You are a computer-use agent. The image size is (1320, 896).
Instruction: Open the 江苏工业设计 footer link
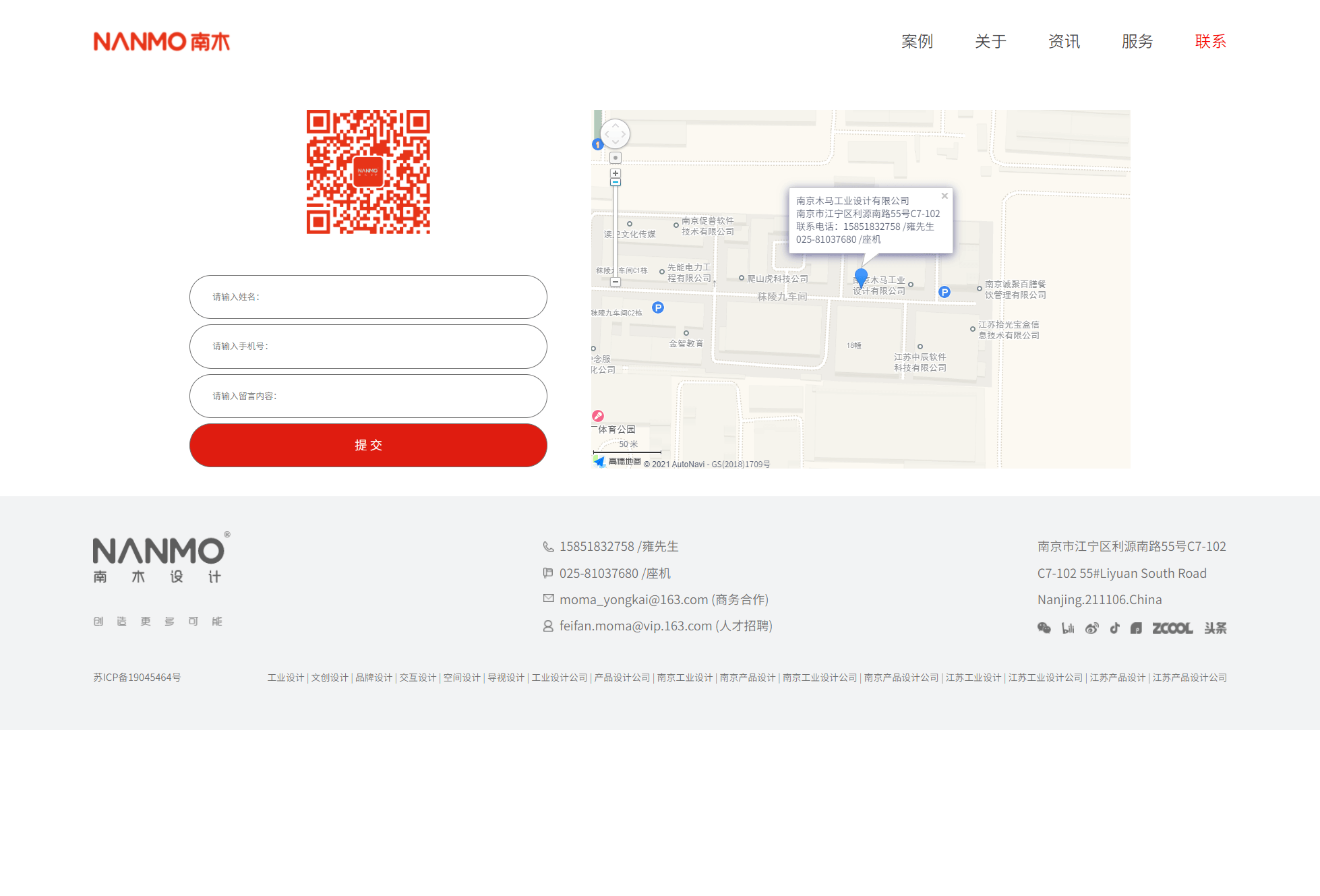(x=973, y=678)
